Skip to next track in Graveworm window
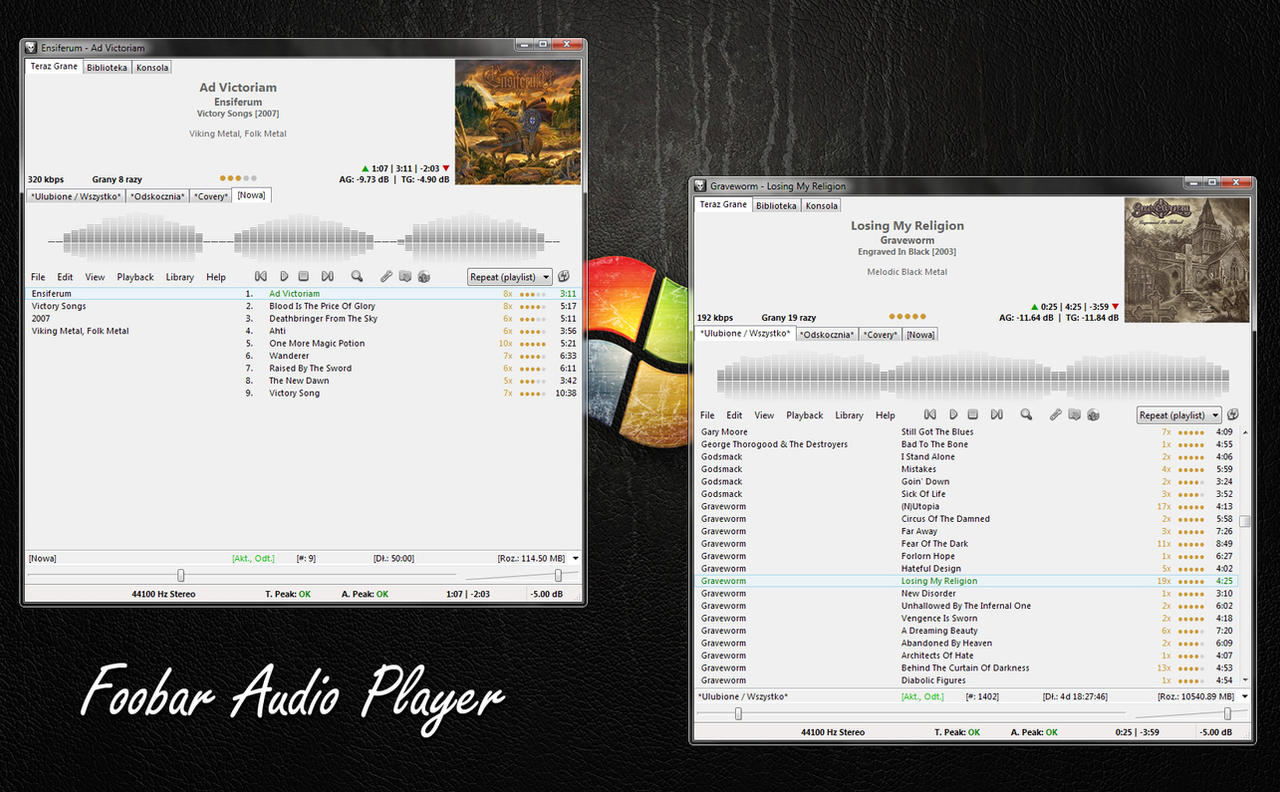1280x792 pixels. point(997,415)
